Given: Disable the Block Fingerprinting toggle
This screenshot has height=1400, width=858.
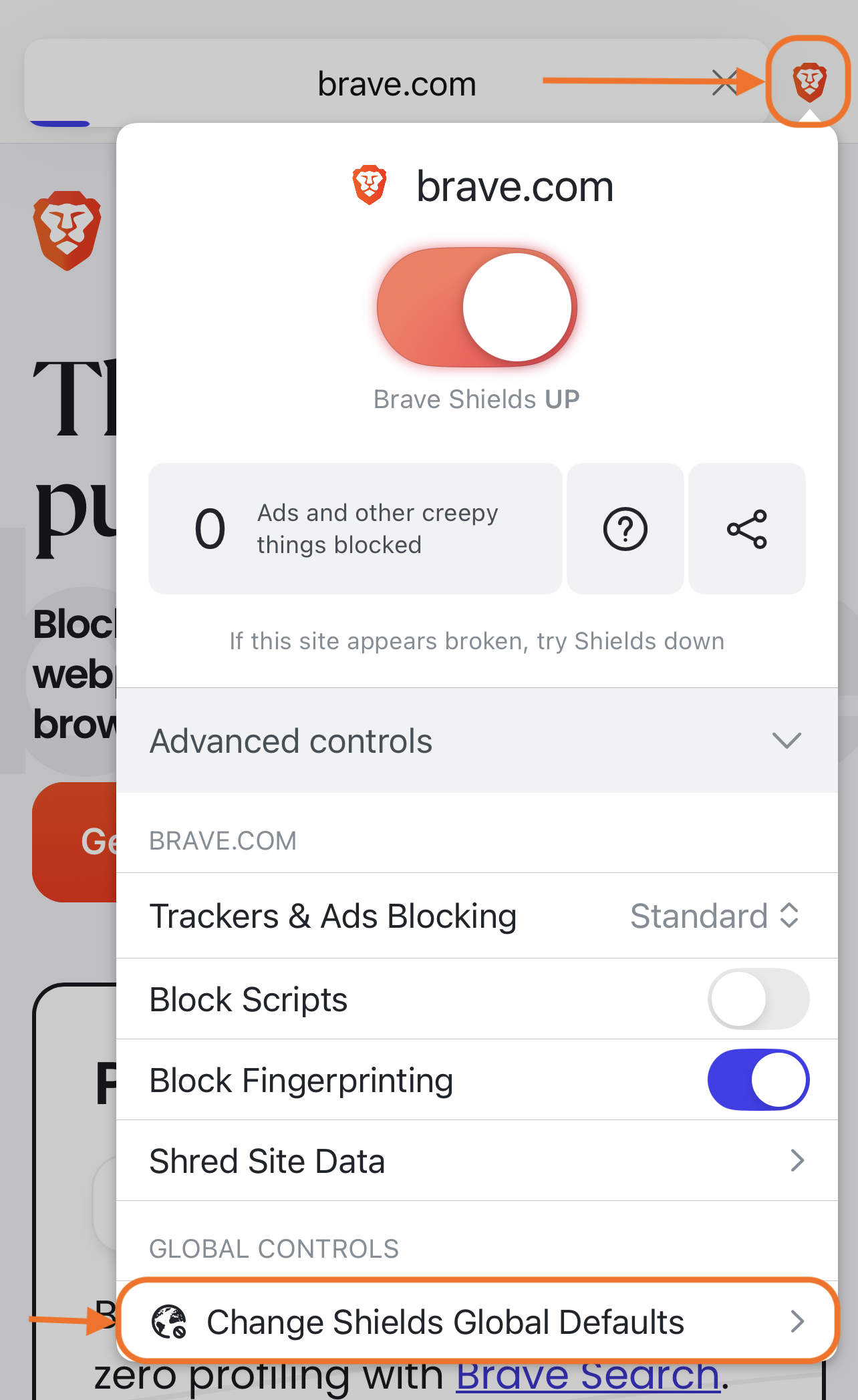Looking at the screenshot, I should 758,1080.
